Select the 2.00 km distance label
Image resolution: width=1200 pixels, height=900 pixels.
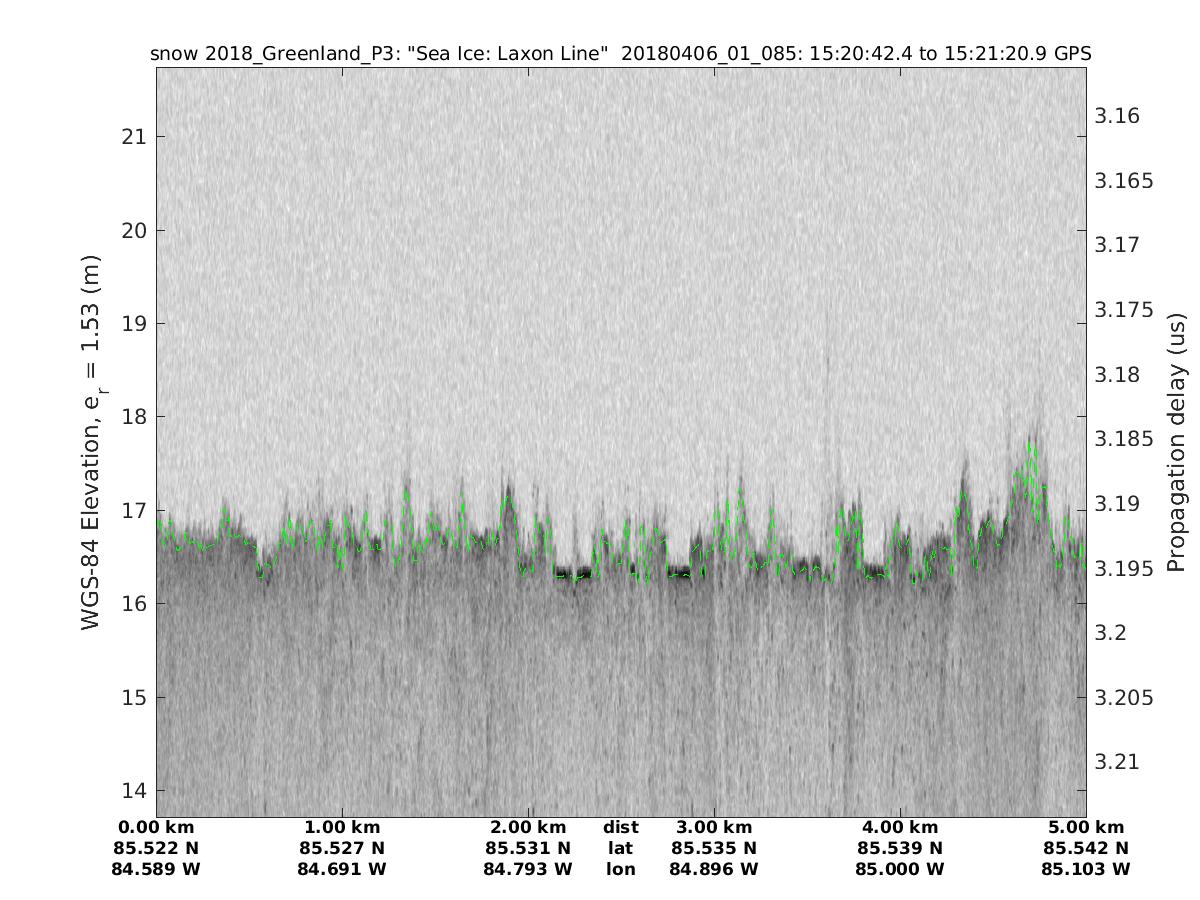pyautogui.click(x=528, y=827)
